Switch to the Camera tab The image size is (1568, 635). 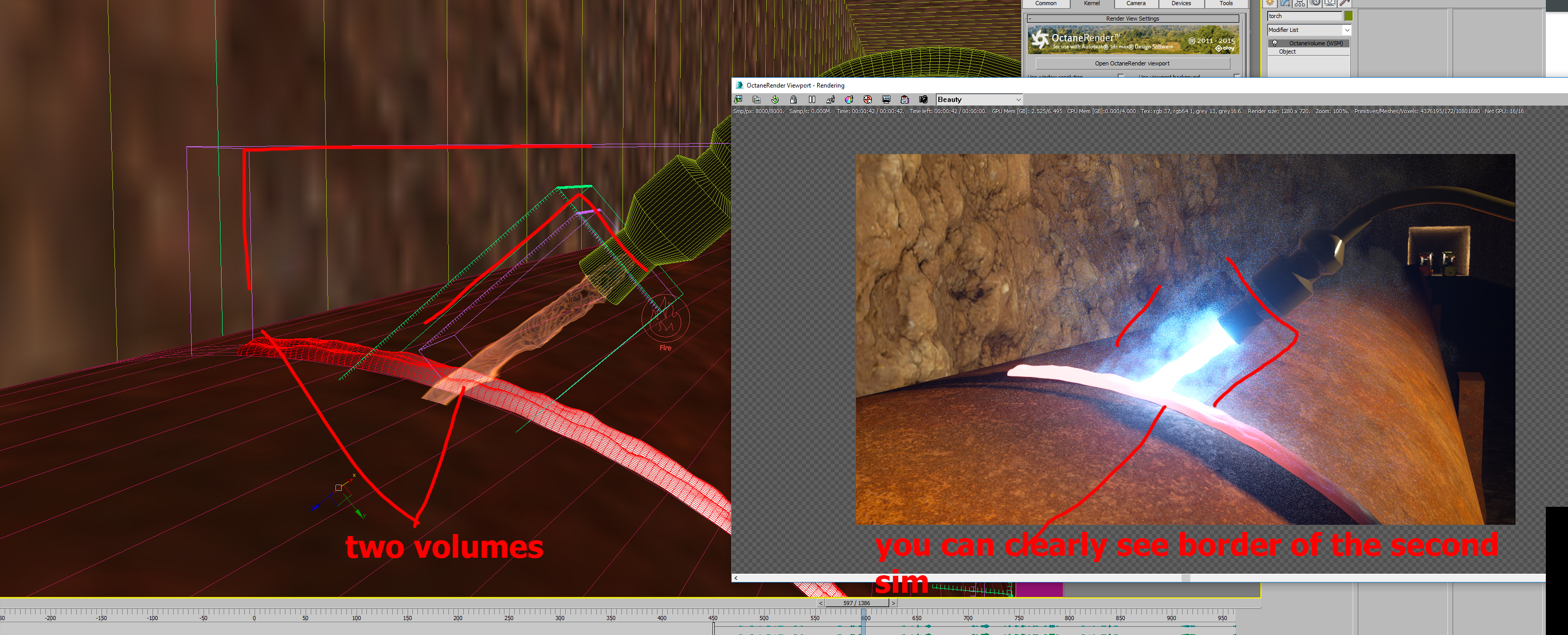(x=1136, y=4)
